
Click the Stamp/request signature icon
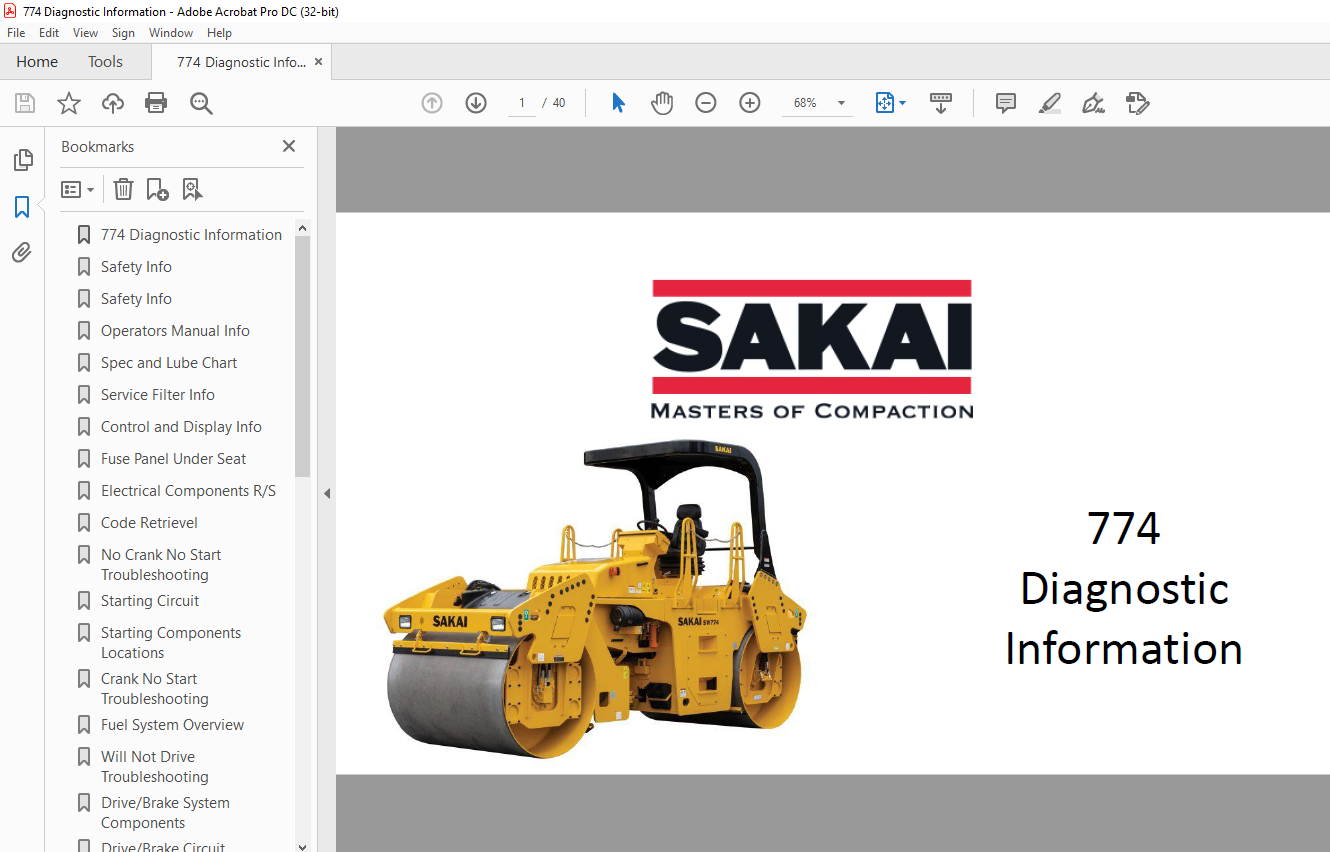(x=1137, y=103)
